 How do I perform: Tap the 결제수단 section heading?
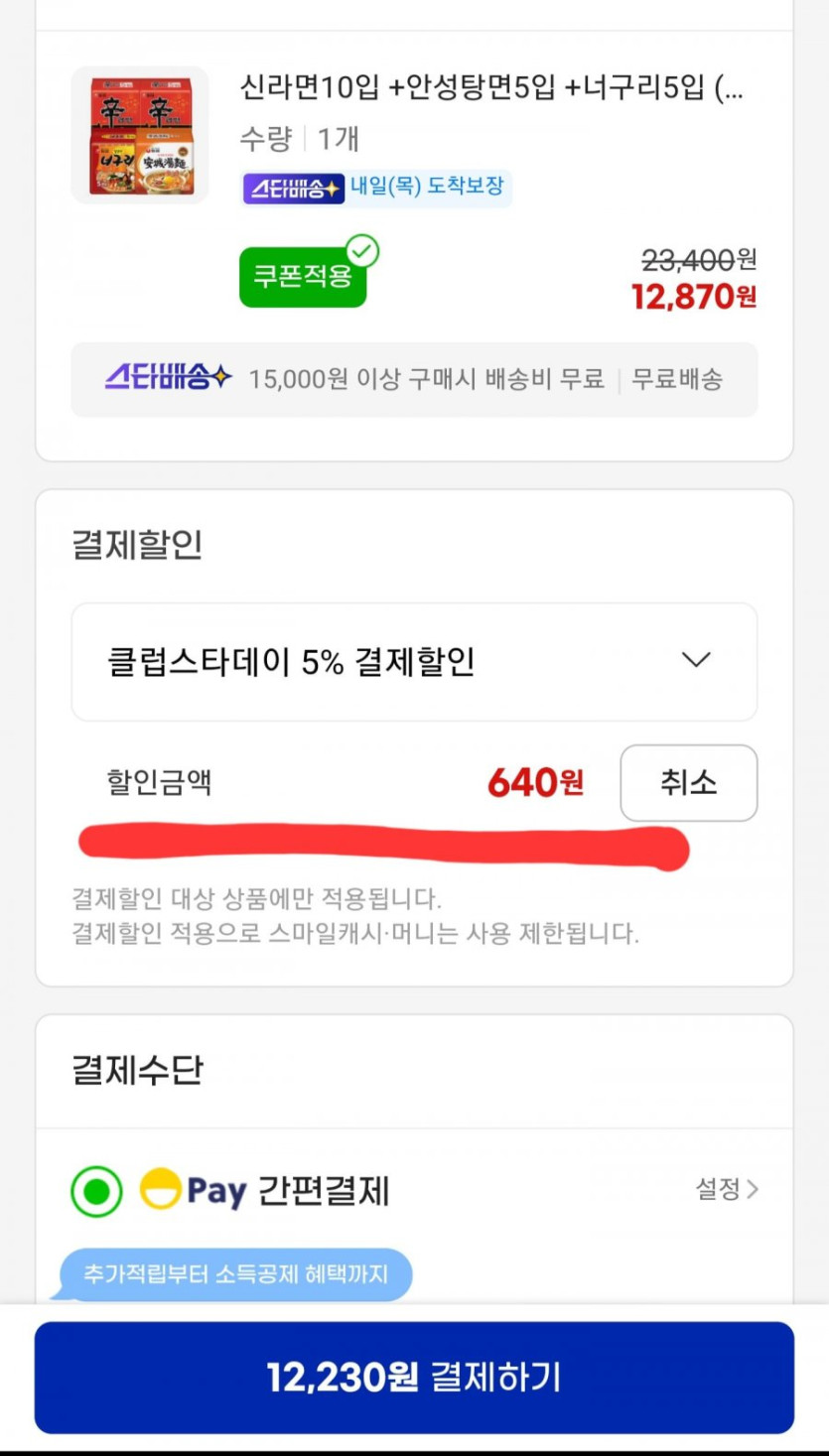point(137,1070)
